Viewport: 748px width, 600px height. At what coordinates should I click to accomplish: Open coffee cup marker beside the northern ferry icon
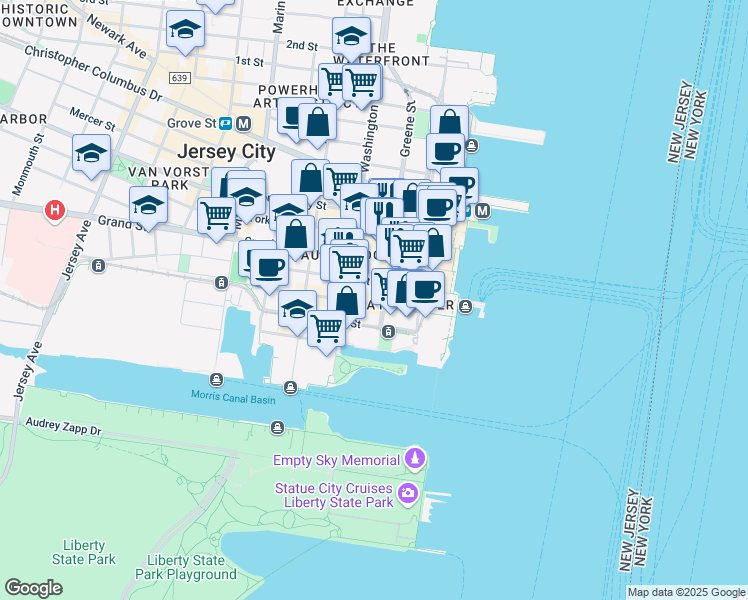[x=446, y=154]
